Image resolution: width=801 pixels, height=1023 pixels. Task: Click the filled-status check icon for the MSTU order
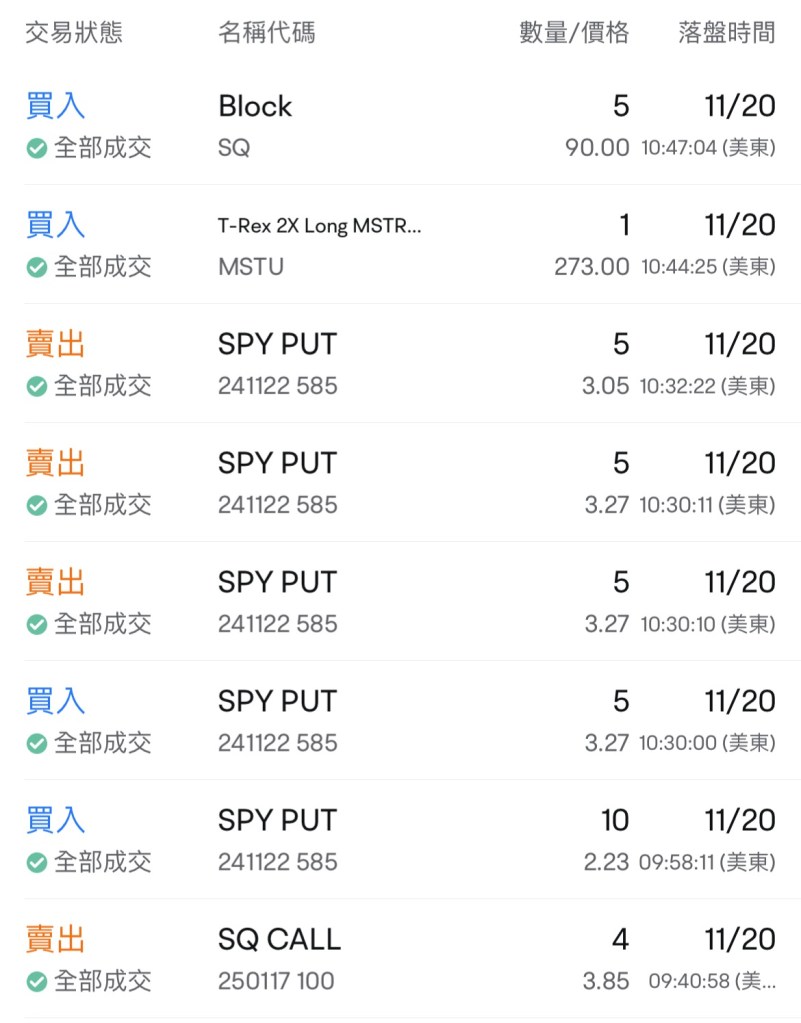point(37,268)
